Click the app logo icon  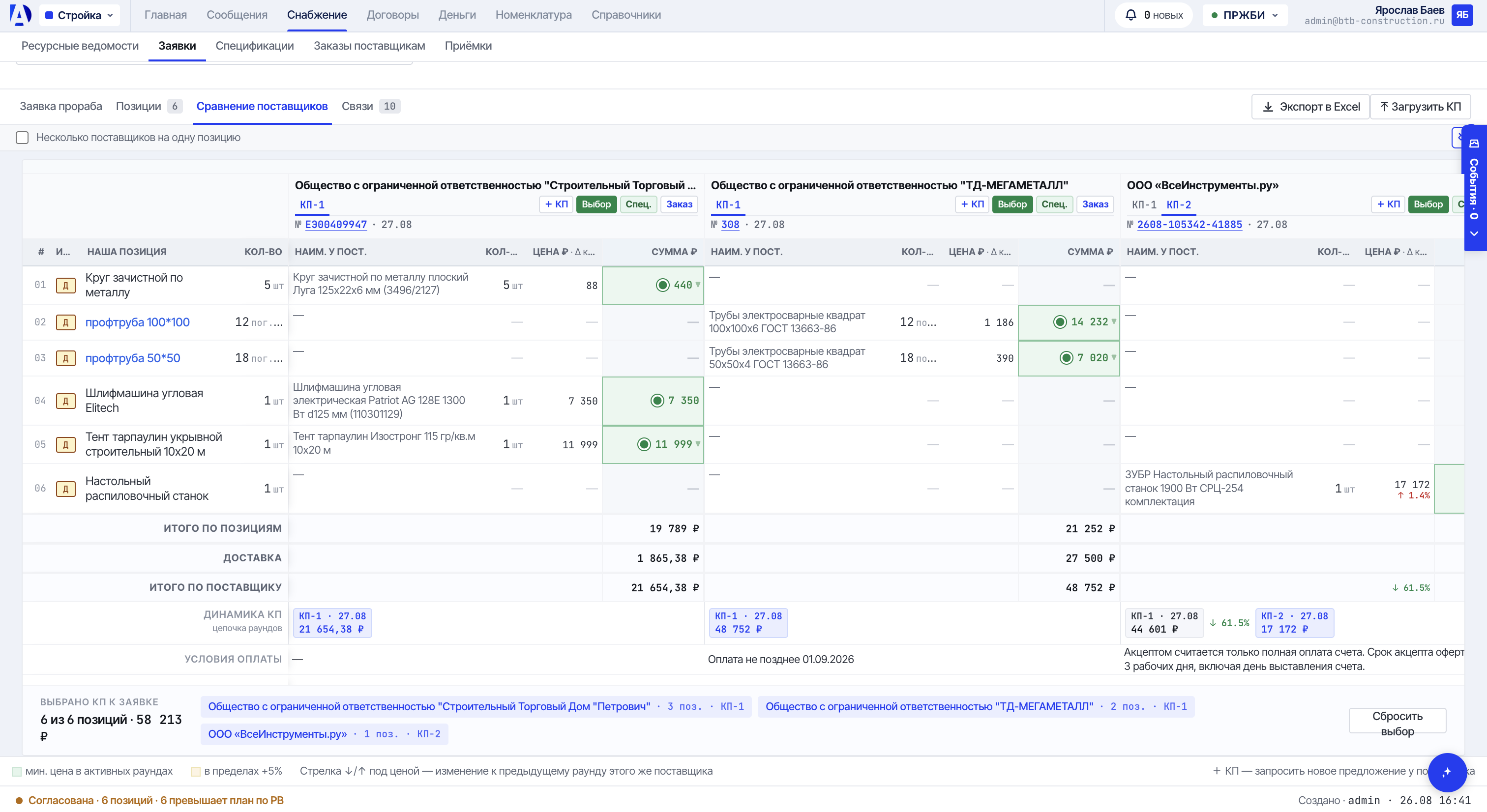coord(20,15)
